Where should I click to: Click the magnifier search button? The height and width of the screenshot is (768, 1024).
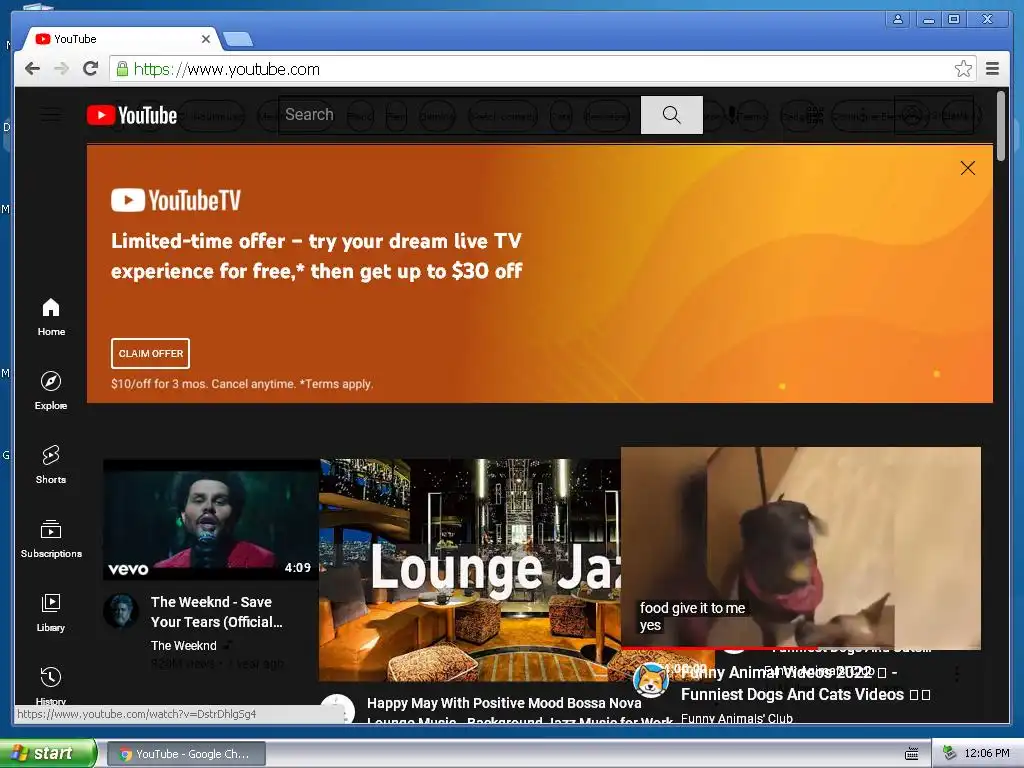671,115
